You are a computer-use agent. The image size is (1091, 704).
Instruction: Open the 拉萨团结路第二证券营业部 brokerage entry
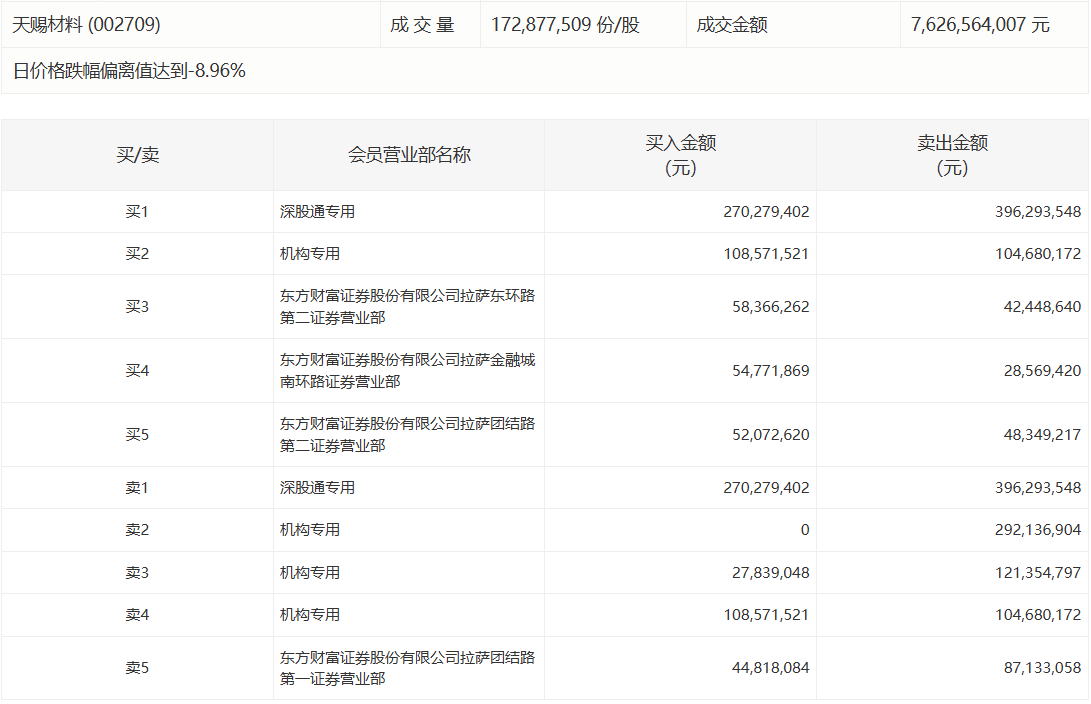coord(407,435)
